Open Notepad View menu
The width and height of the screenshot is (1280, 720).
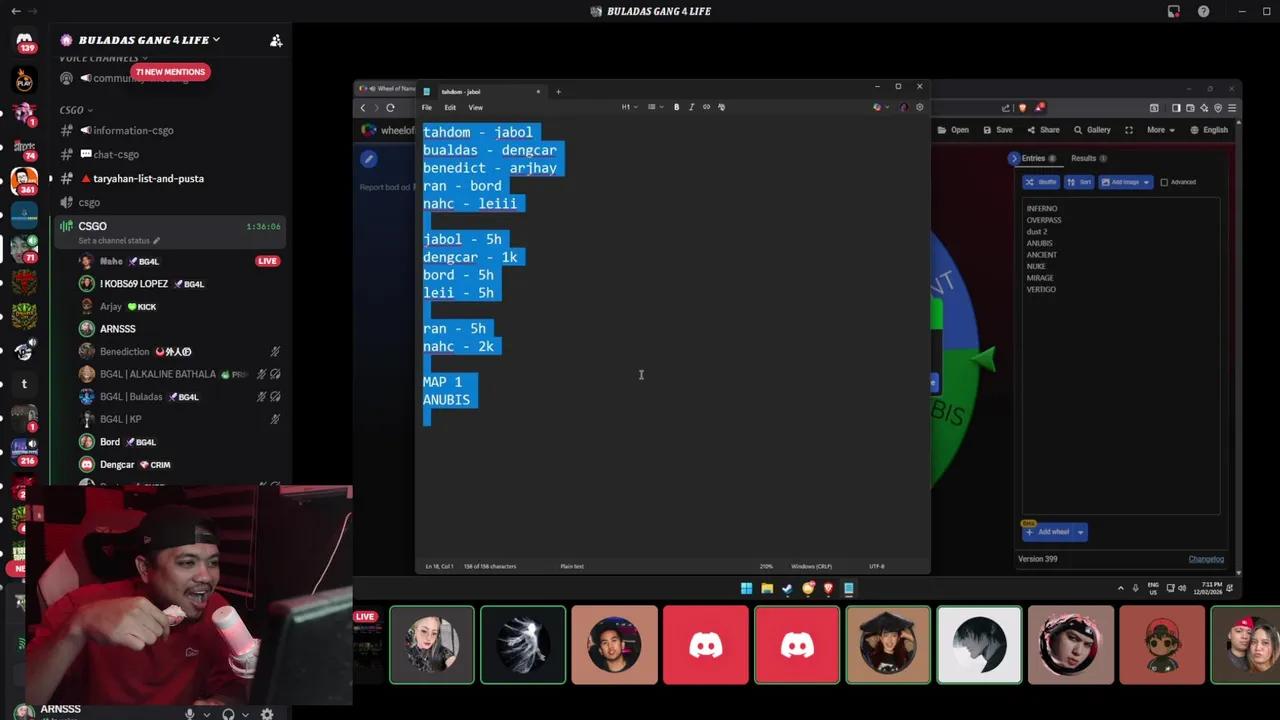(x=476, y=107)
